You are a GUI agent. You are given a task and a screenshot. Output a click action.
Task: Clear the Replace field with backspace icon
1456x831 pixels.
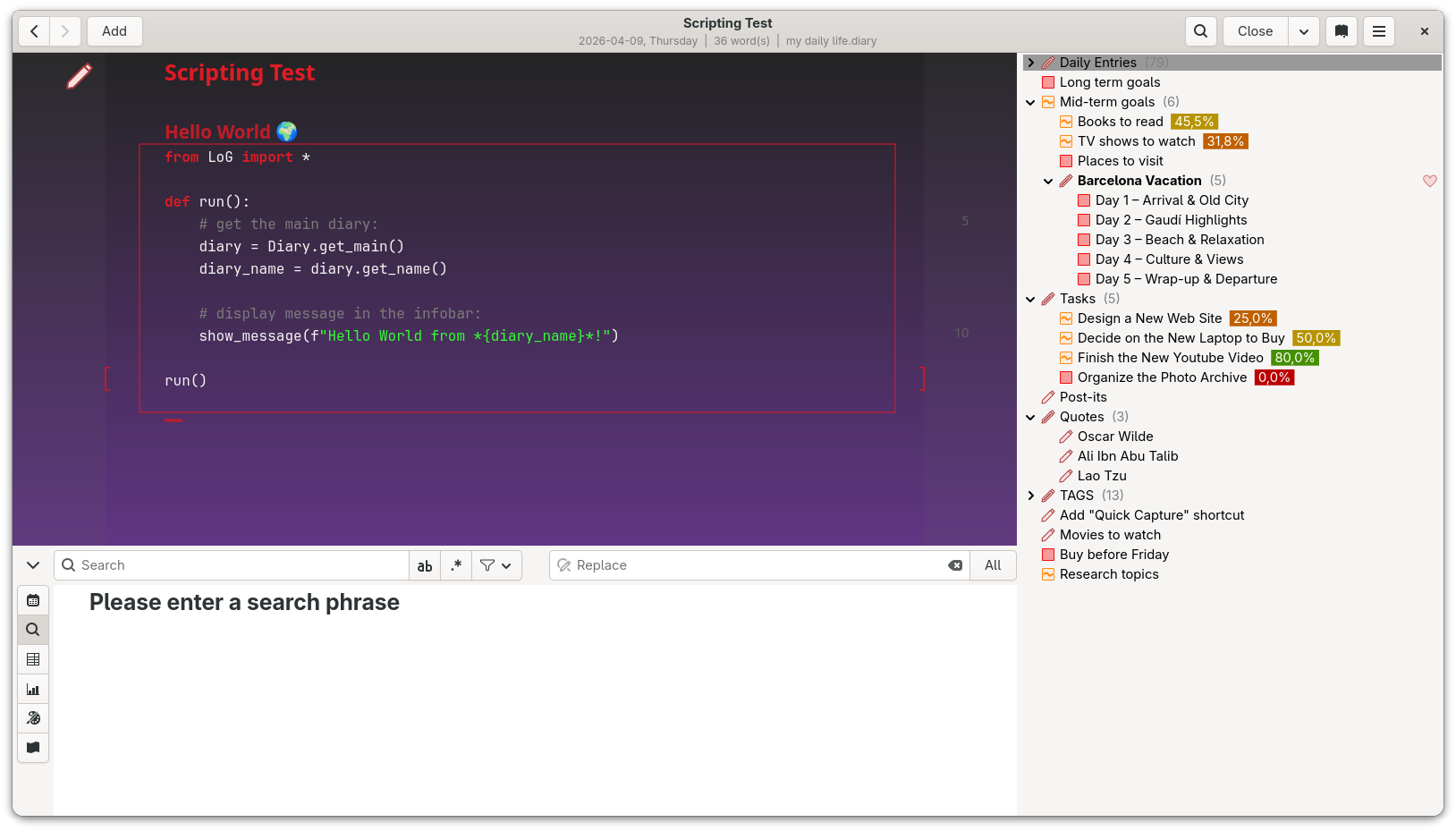[x=955, y=565]
